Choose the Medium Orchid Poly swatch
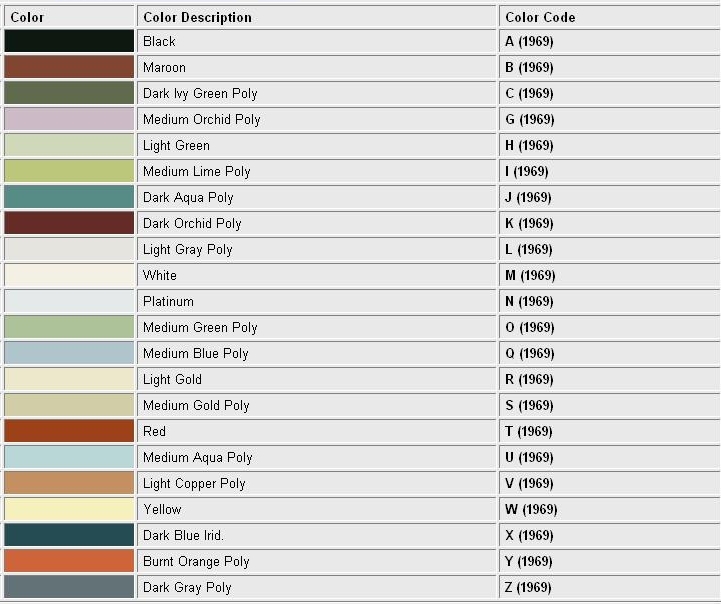 click(69, 119)
